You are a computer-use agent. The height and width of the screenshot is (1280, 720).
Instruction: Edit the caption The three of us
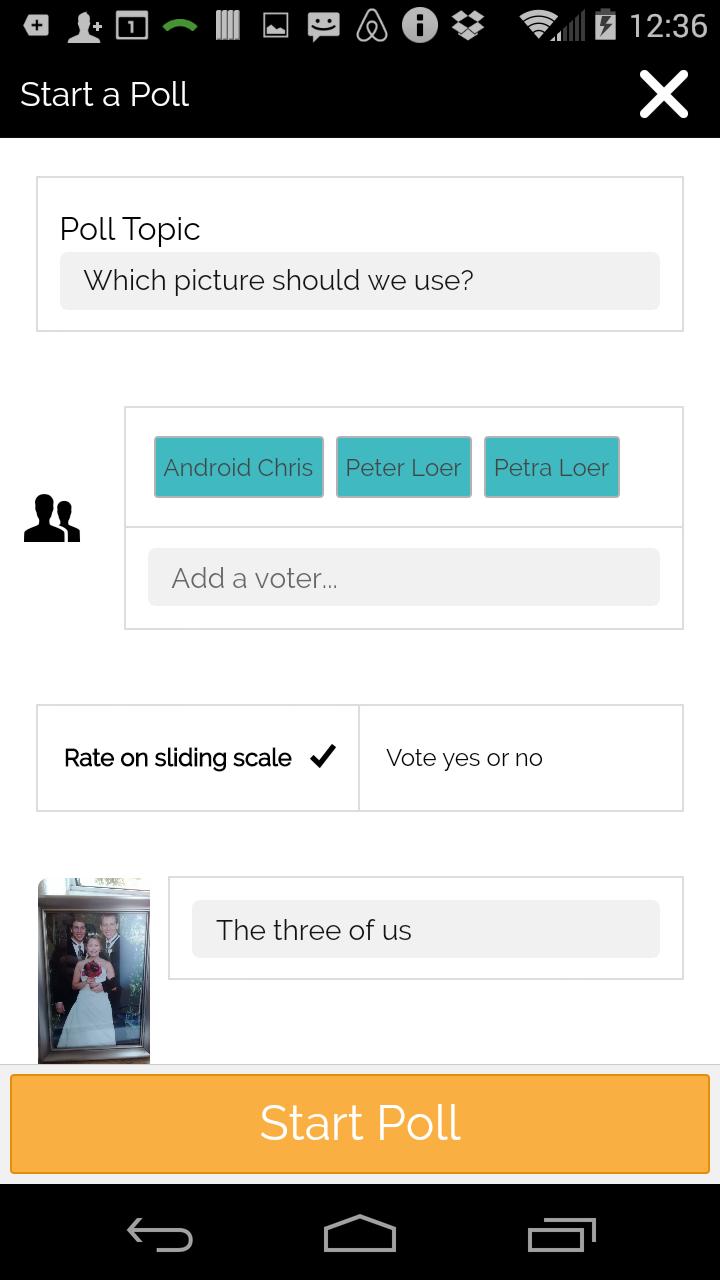426,930
